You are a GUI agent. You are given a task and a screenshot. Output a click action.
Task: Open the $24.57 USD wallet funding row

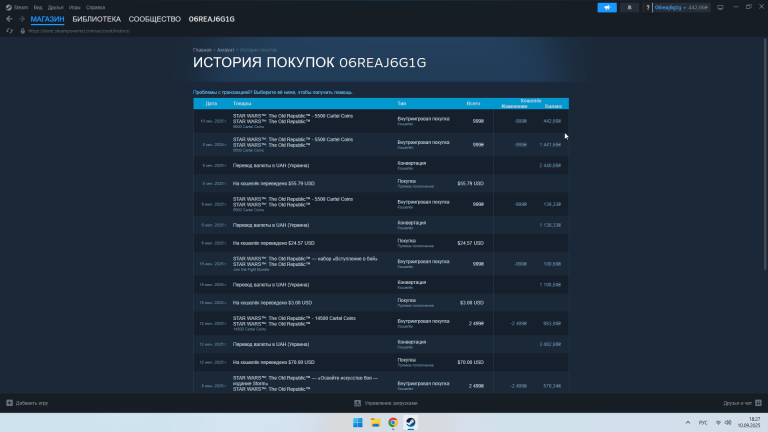pyautogui.click(x=381, y=243)
